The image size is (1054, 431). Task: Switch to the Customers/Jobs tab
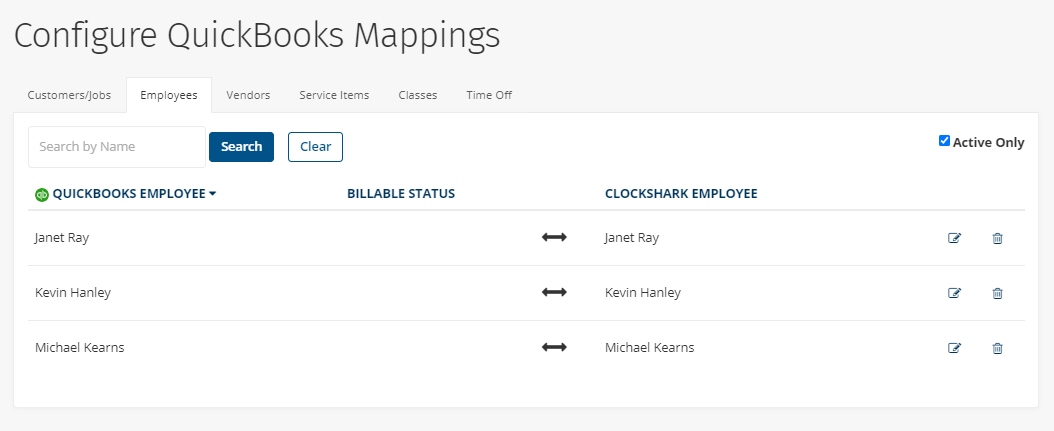click(x=69, y=95)
